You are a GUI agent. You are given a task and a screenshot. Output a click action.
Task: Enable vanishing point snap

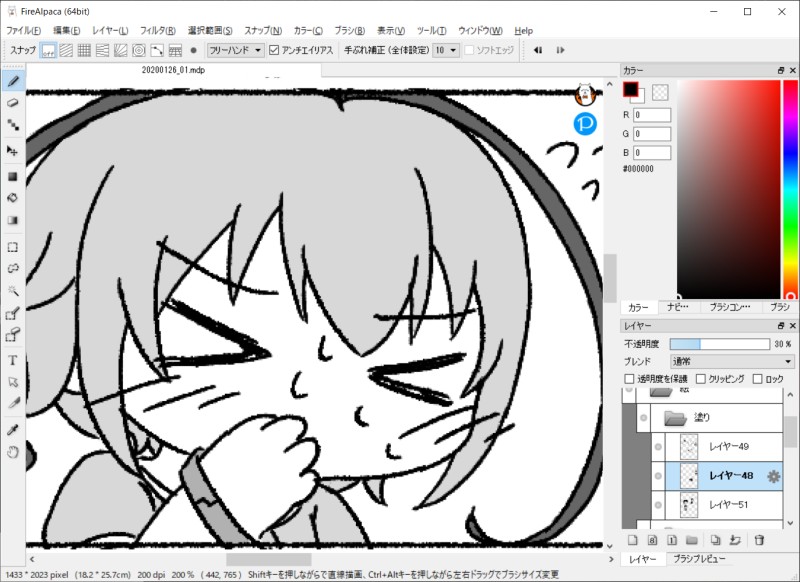[103, 50]
